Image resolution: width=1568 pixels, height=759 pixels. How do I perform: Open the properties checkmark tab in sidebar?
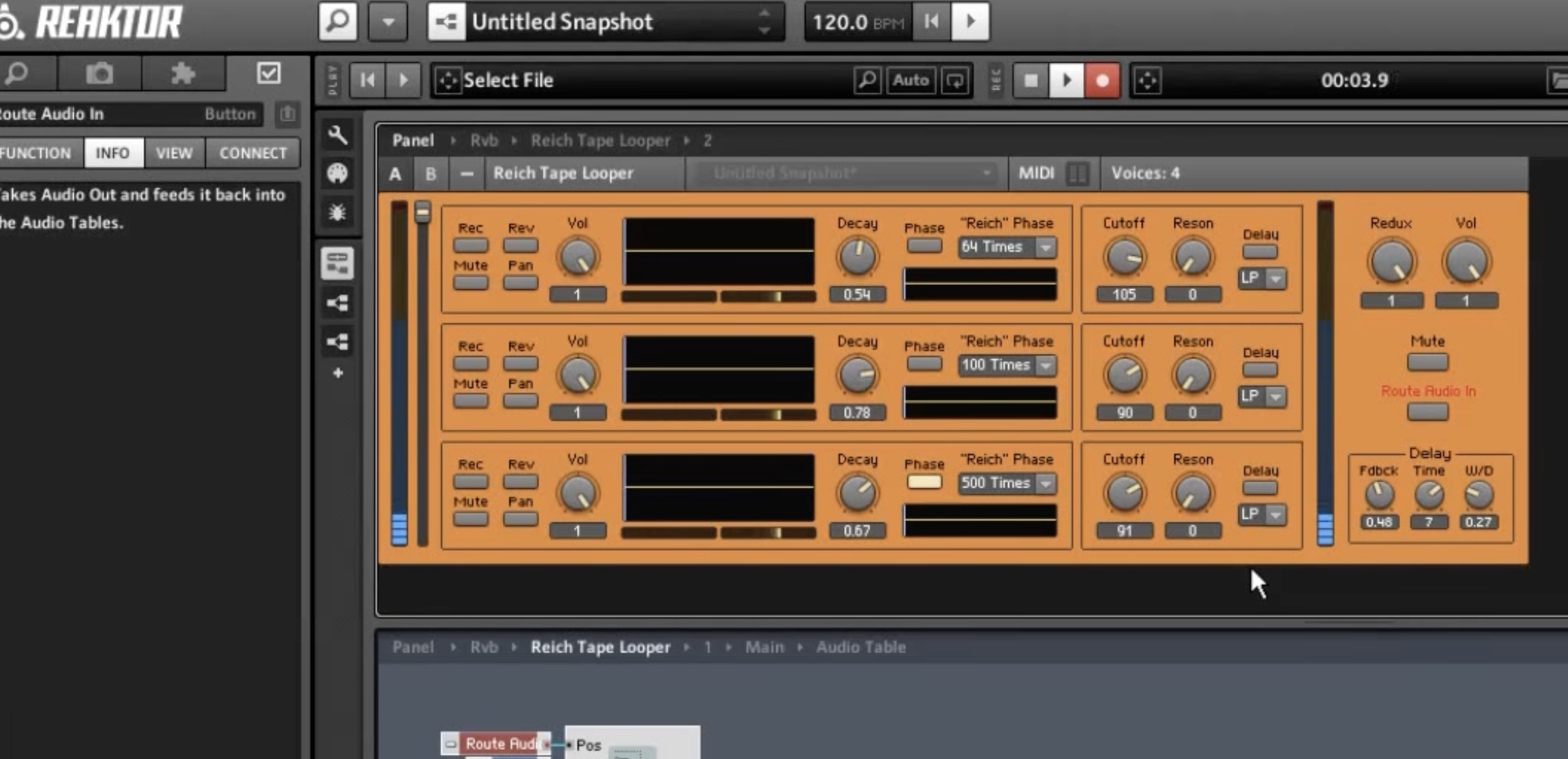click(268, 74)
